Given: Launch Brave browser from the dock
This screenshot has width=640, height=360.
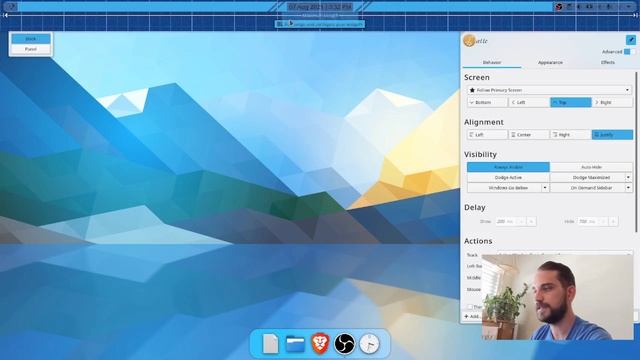Looking at the screenshot, I should 320,344.
